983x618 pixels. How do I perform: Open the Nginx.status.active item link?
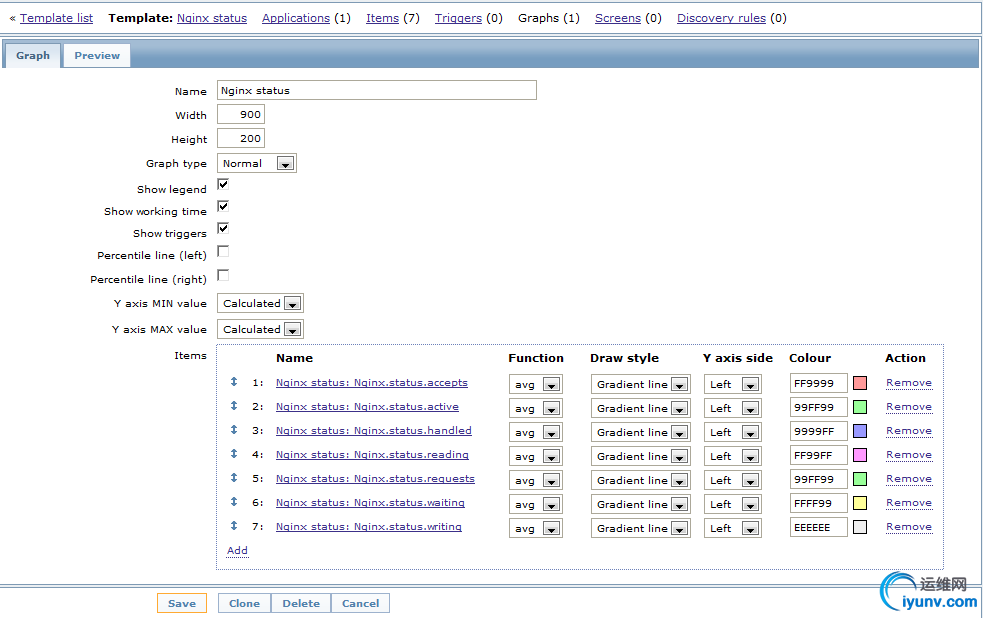(367, 407)
